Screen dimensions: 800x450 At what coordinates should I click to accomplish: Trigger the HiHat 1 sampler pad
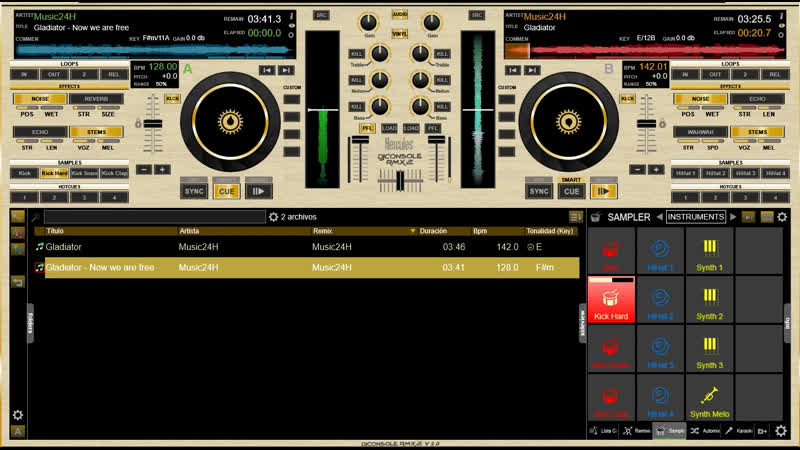[660, 251]
